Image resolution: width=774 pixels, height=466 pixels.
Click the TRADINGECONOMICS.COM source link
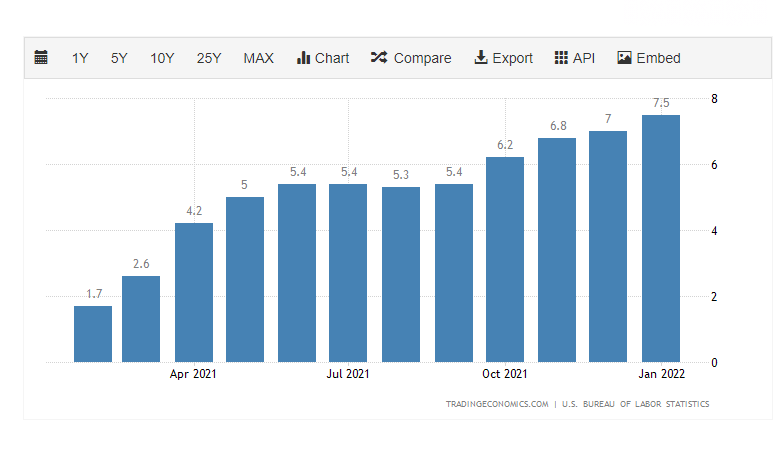tap(498, 404)
